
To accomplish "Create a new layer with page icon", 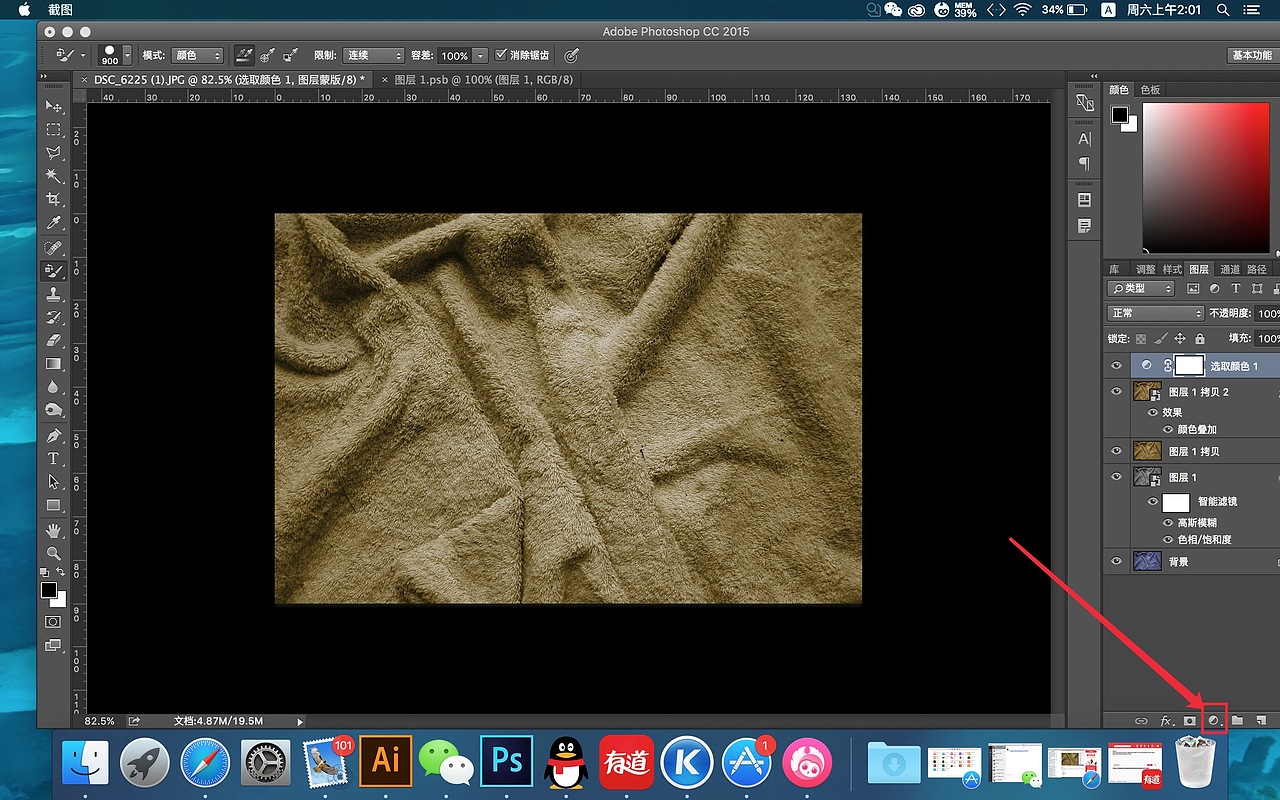I will click(1261, 720).
